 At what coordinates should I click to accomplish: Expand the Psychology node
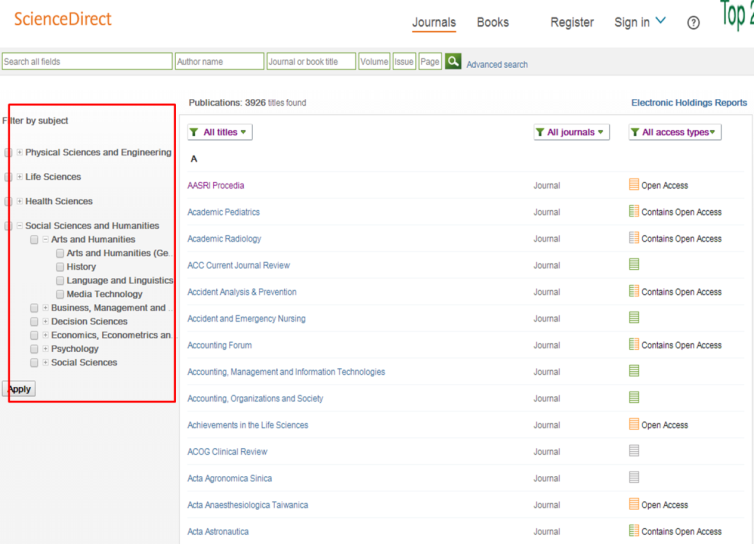click(x=46, y=348)
